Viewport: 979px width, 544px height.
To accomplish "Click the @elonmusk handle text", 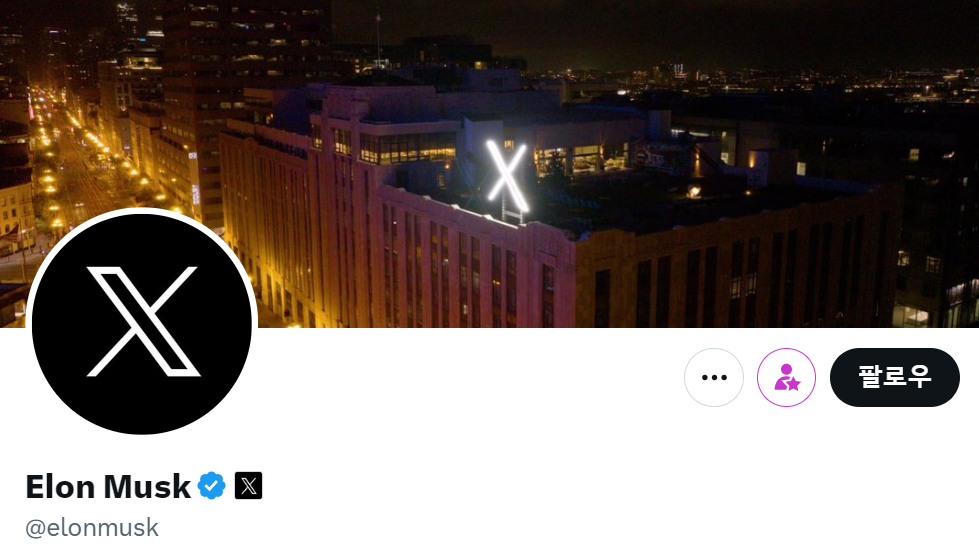I will 92,528.
